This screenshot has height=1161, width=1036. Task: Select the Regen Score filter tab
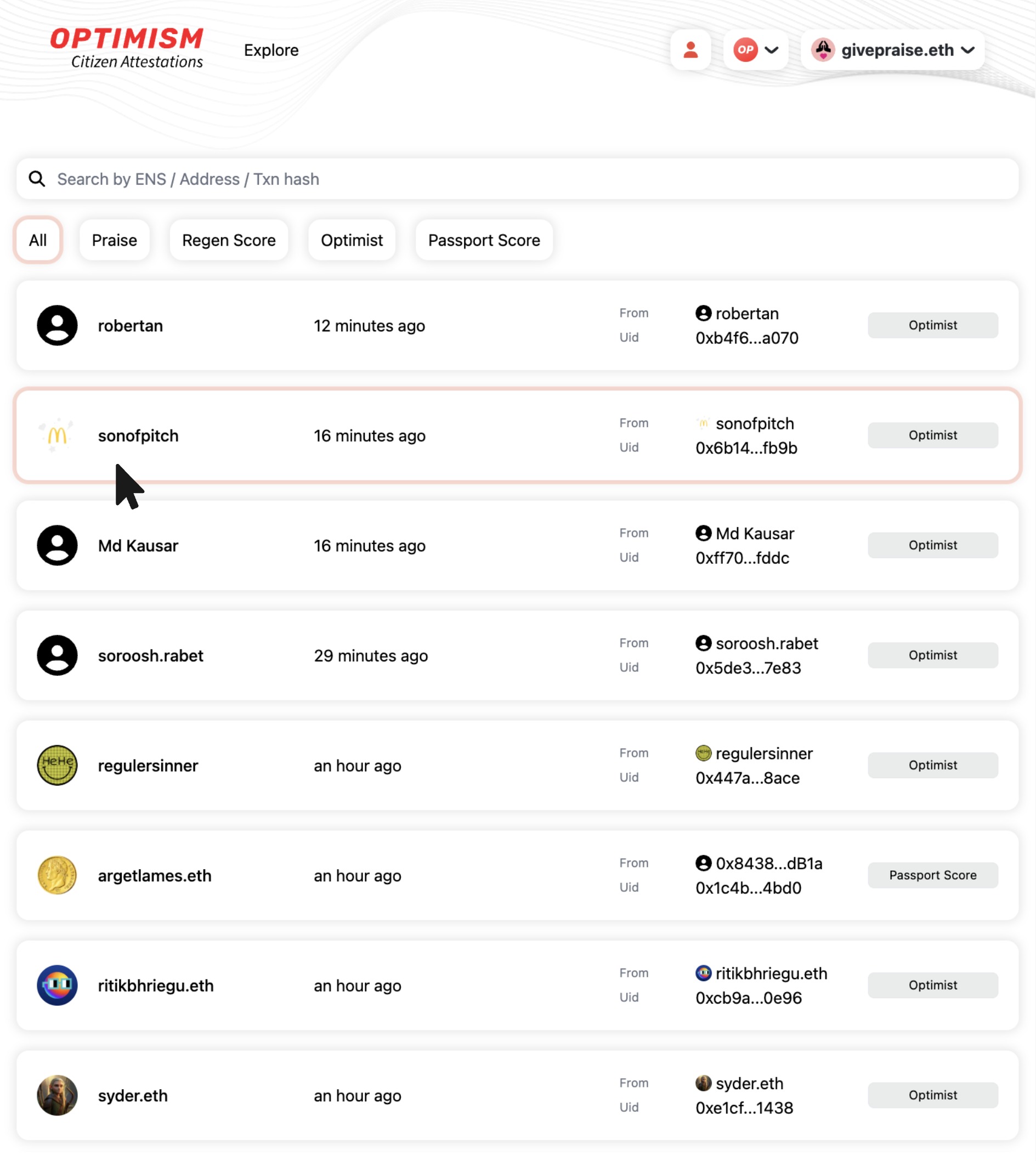[229, 240]
